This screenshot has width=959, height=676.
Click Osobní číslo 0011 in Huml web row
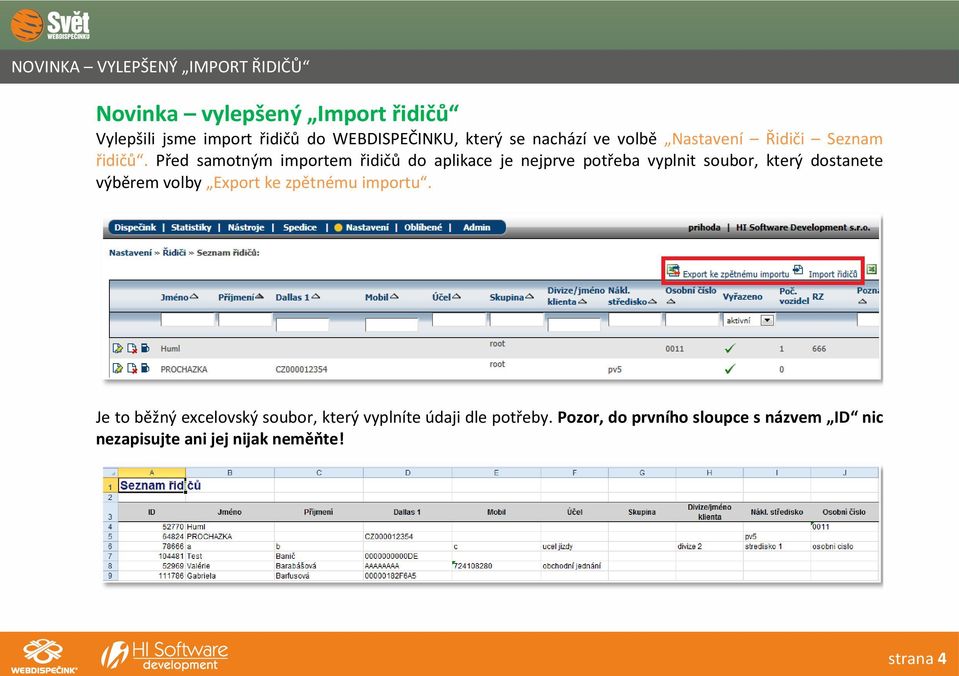tap(675, 349)
